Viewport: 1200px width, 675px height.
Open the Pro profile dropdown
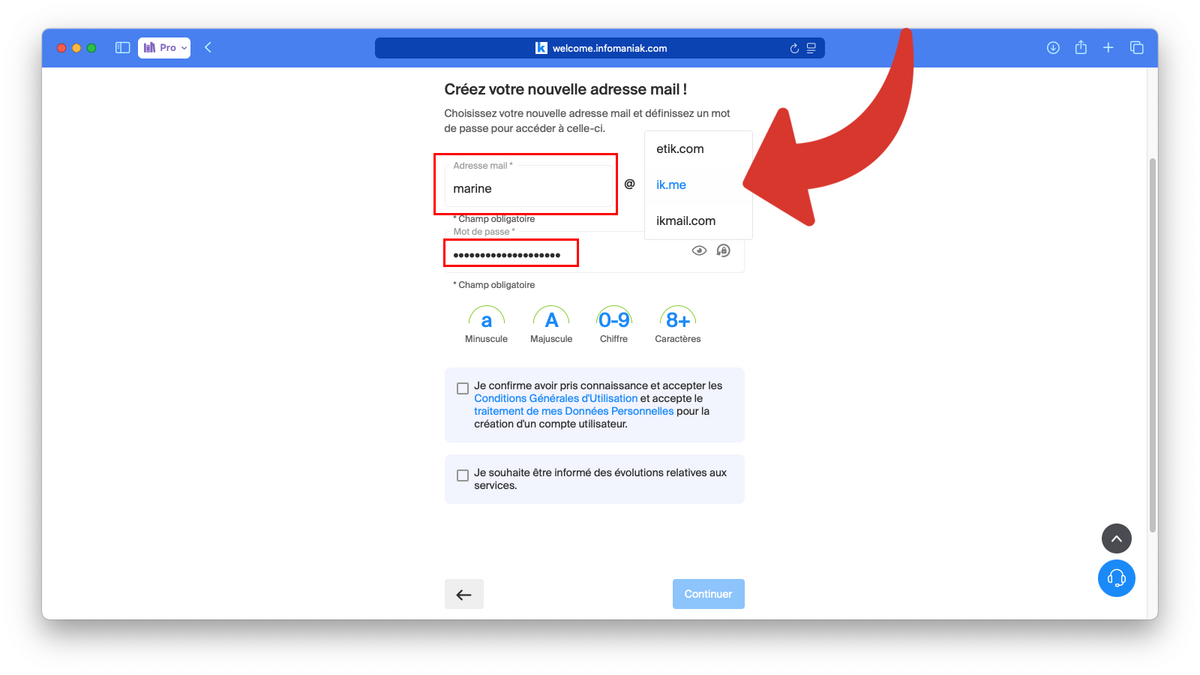[x=164, y=47]
